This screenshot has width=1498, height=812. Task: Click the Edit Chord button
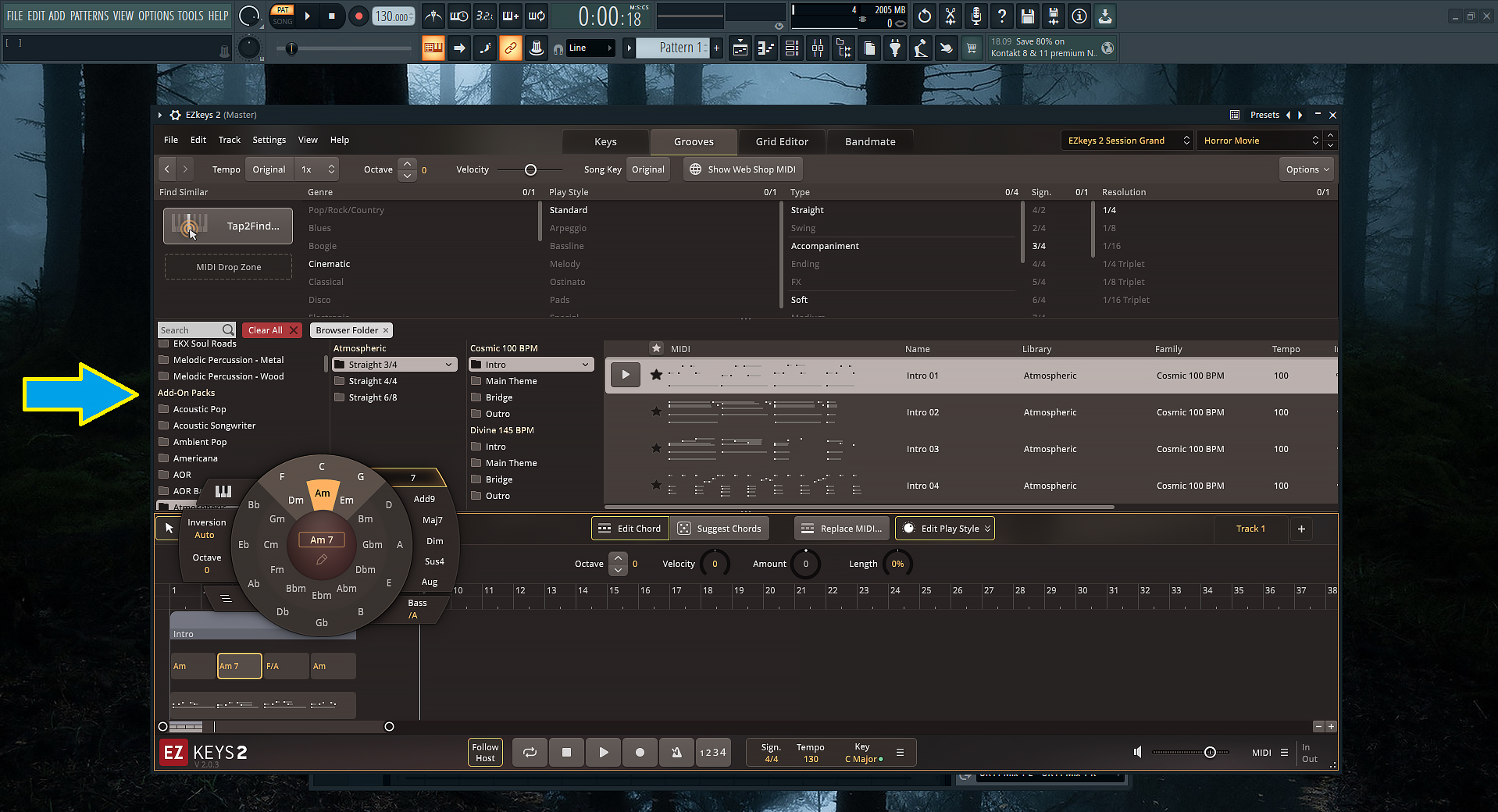630,529
